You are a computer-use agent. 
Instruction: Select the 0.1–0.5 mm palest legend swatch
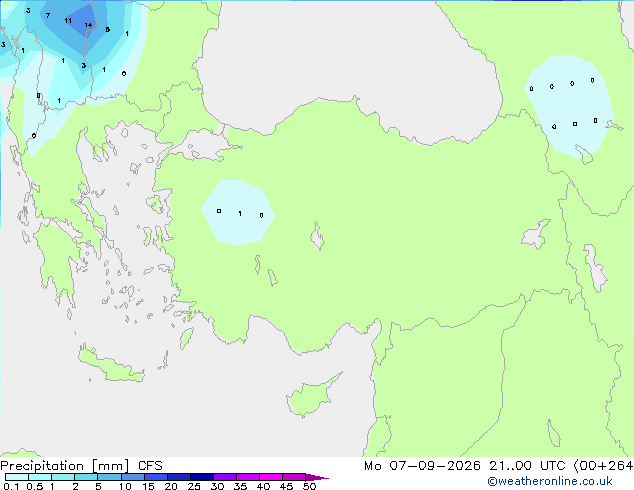coord(17,477)
